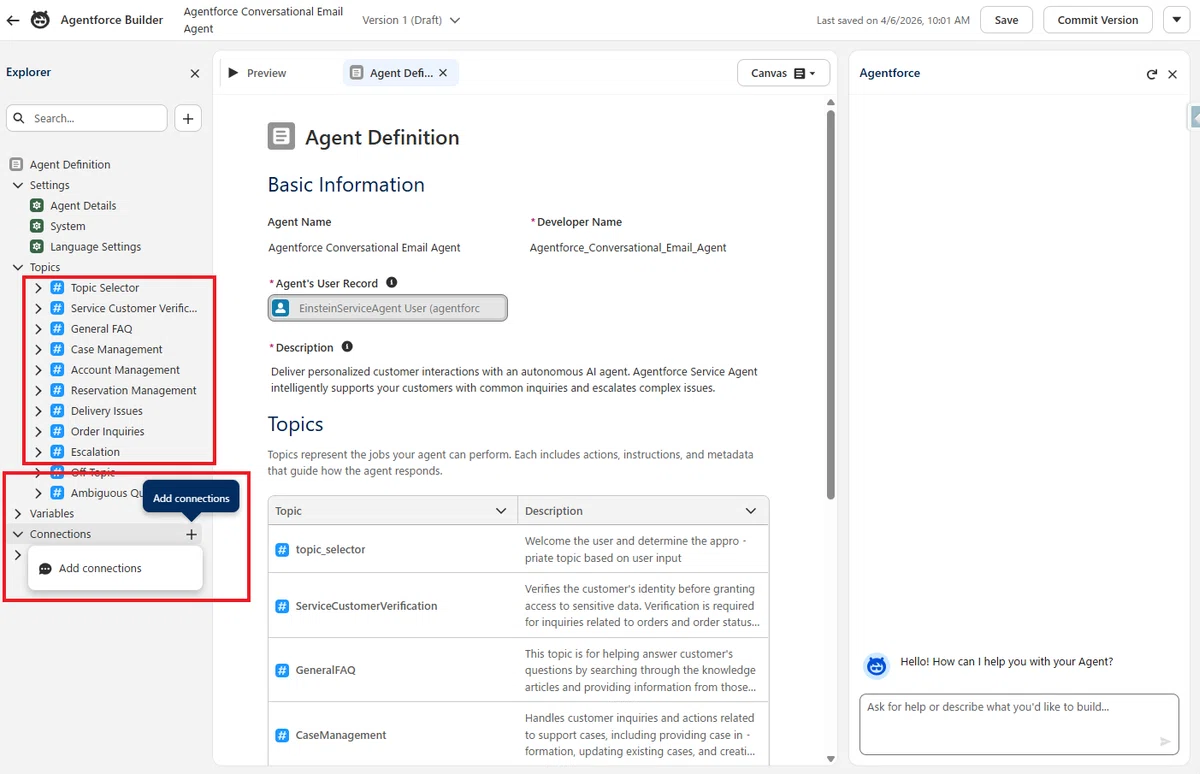Click the back arrow beside Agentforce Builder
This screenshot has height=774, width=1200.
(x=13, y=20)
